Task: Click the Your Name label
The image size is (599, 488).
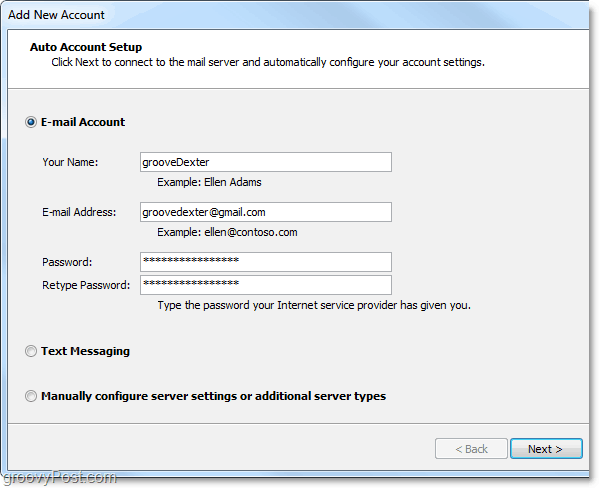Action: point(70,162)
